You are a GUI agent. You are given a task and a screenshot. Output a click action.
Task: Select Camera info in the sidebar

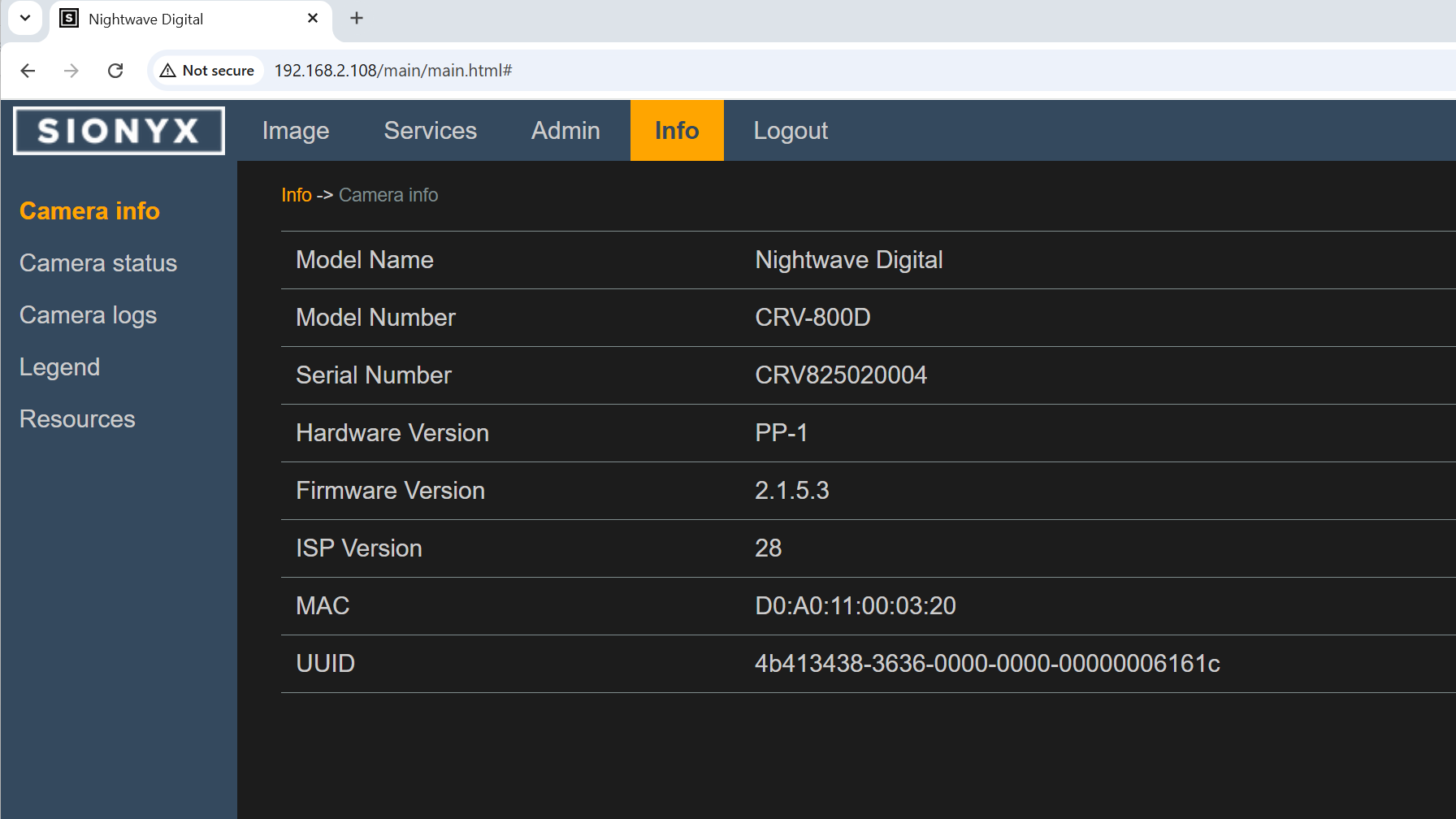tap(89, 211)
